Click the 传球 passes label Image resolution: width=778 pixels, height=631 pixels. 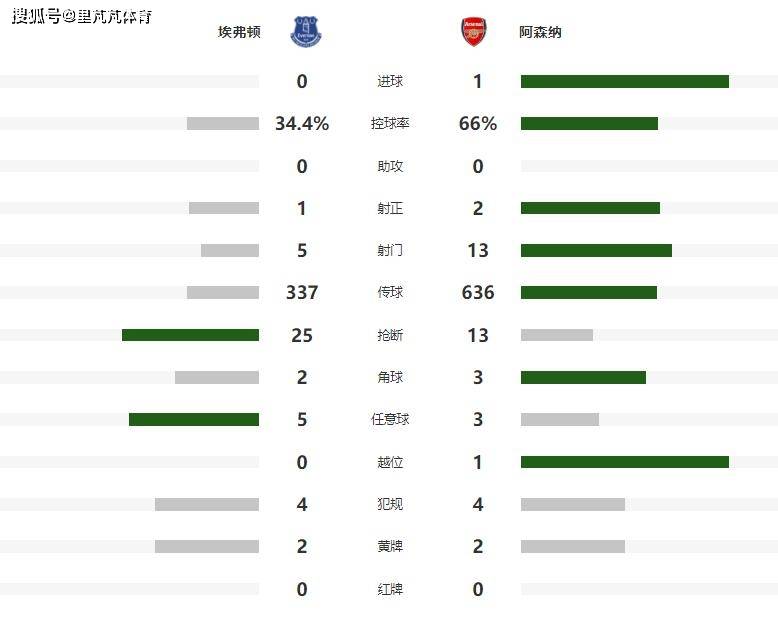click(390, 293)
